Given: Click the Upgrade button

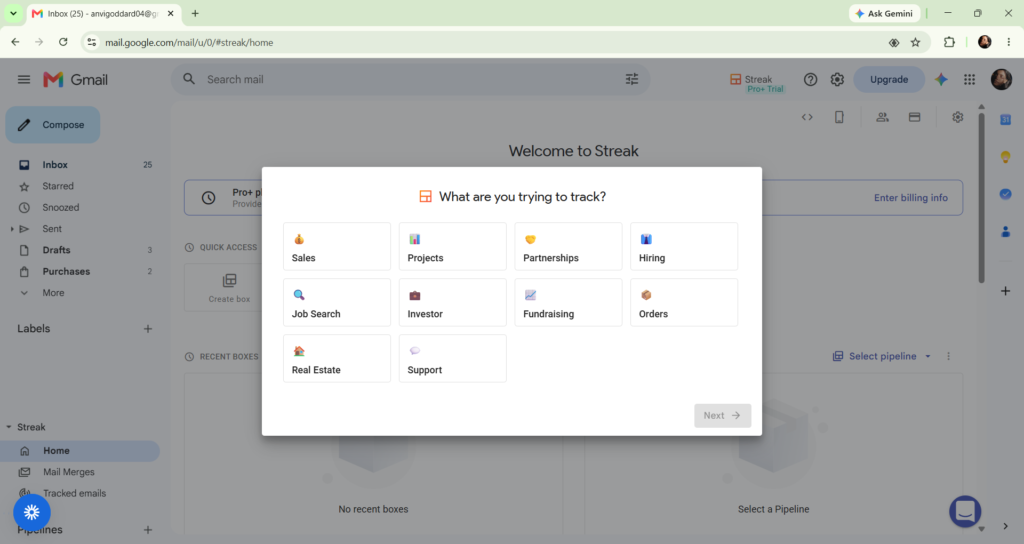Looking at the screenshot, I should coord(889,79).
